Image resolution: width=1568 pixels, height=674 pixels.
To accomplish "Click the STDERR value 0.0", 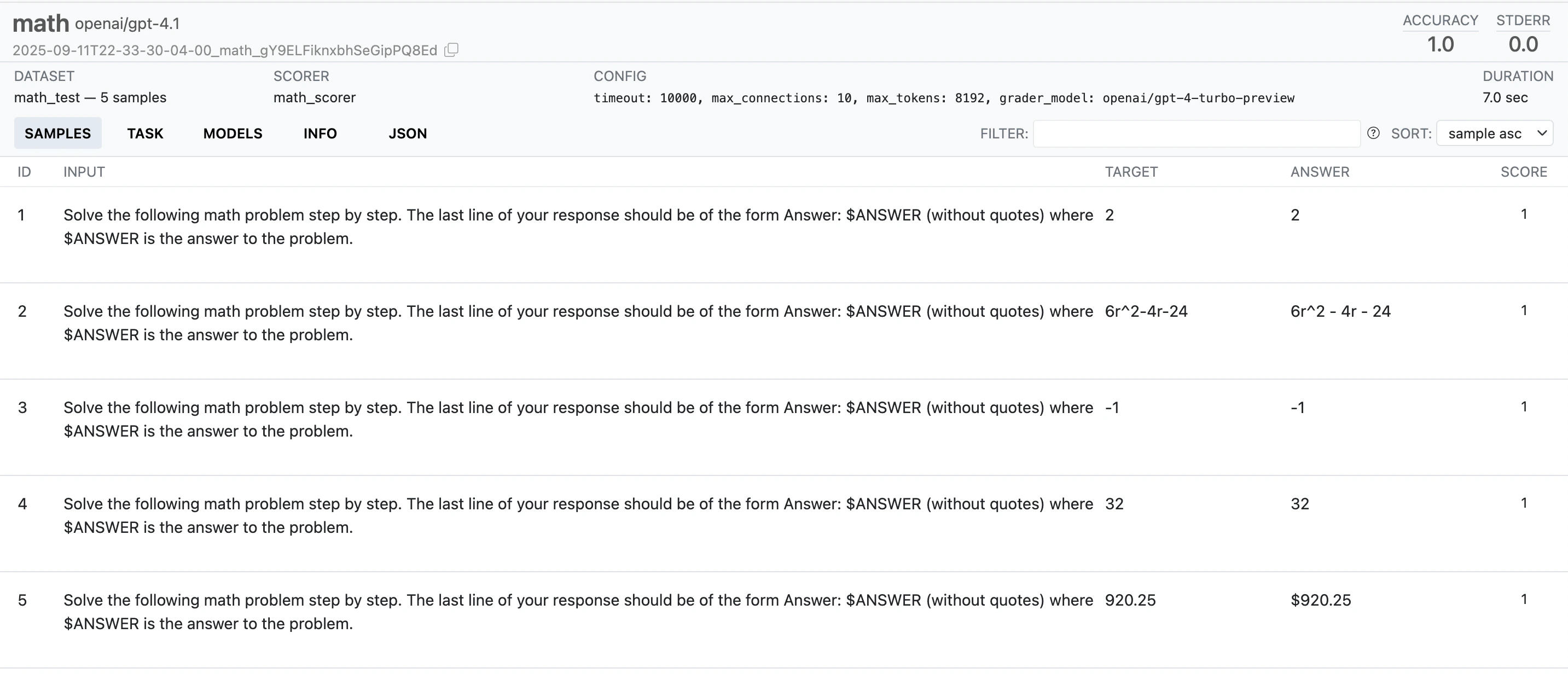I will point(1523,44).
